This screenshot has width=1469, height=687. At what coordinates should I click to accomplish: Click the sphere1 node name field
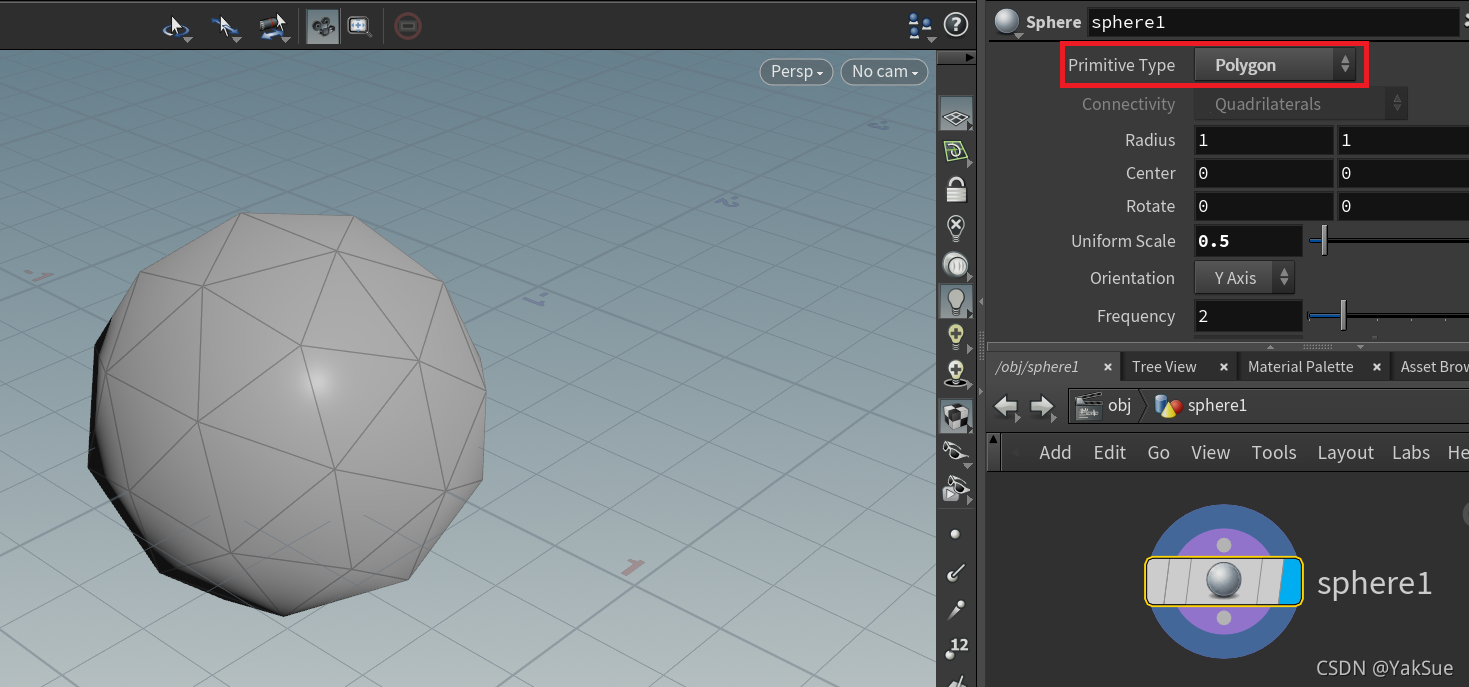click(1272, 22)
